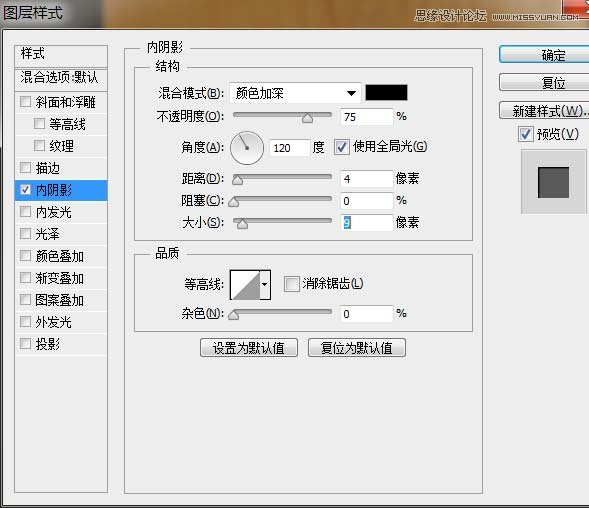
Task: Click the 距离 value input field
Action: click(x=366, y=179)
